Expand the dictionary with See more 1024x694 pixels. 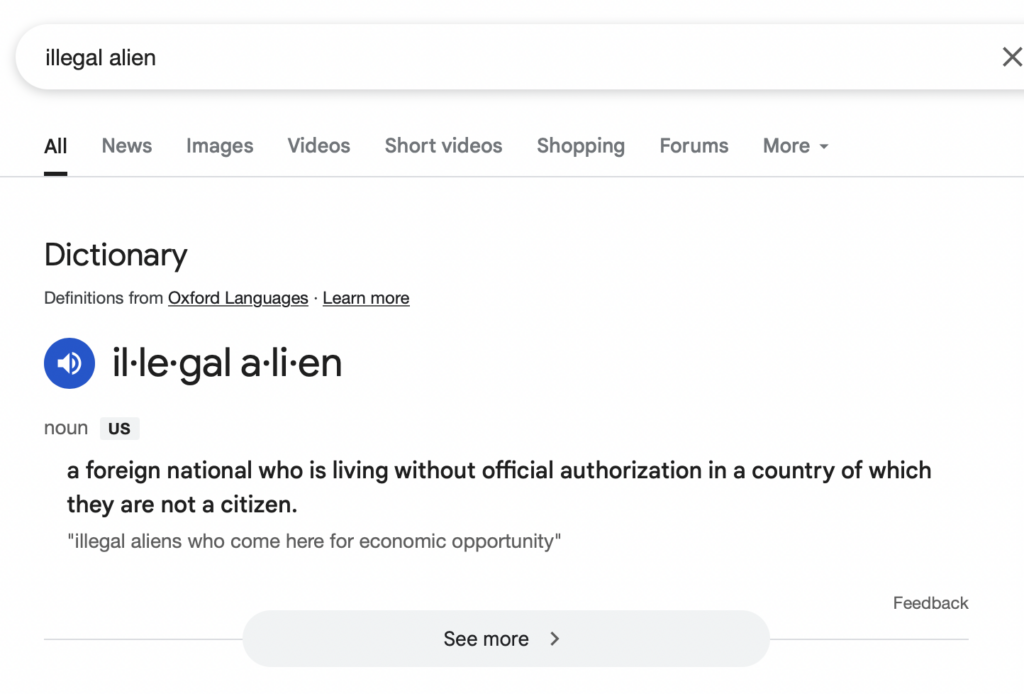pos(505,639)
